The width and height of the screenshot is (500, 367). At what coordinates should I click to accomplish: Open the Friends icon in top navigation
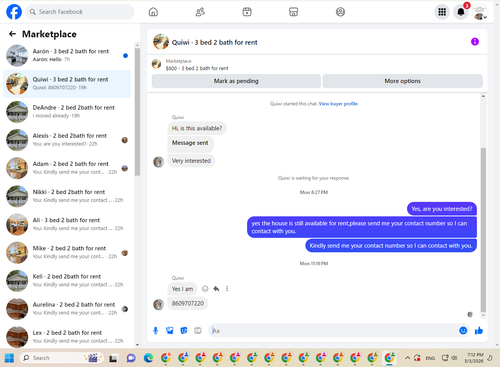(200, 12)
